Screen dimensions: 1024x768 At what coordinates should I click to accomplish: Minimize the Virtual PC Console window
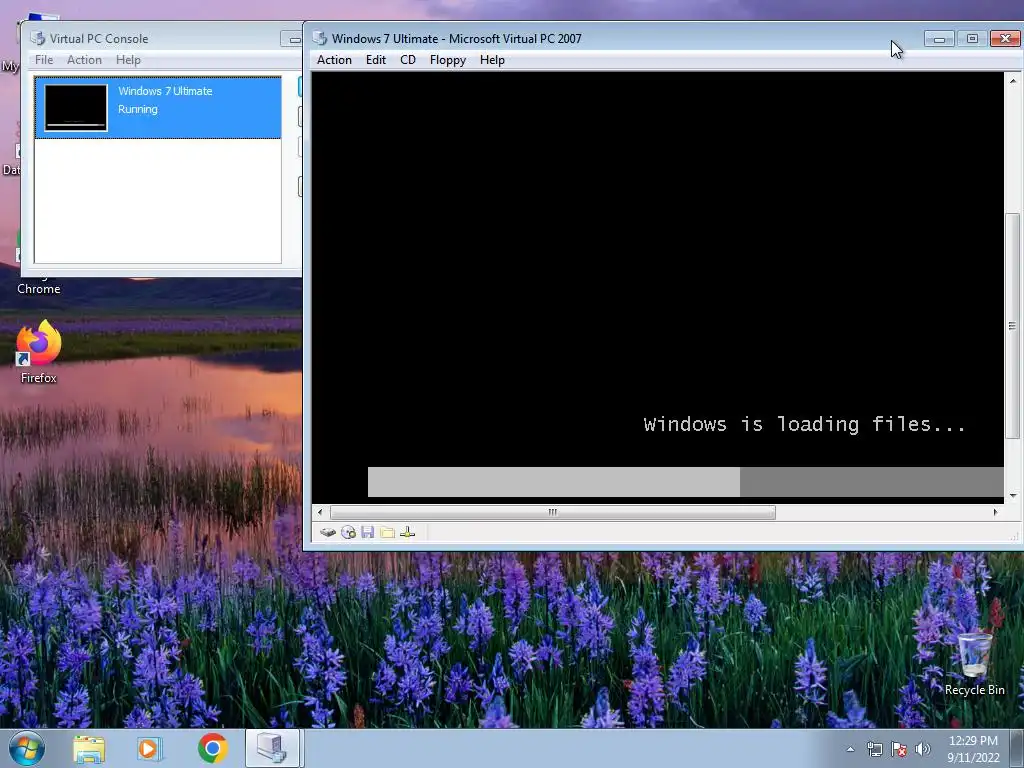(293, 39)
